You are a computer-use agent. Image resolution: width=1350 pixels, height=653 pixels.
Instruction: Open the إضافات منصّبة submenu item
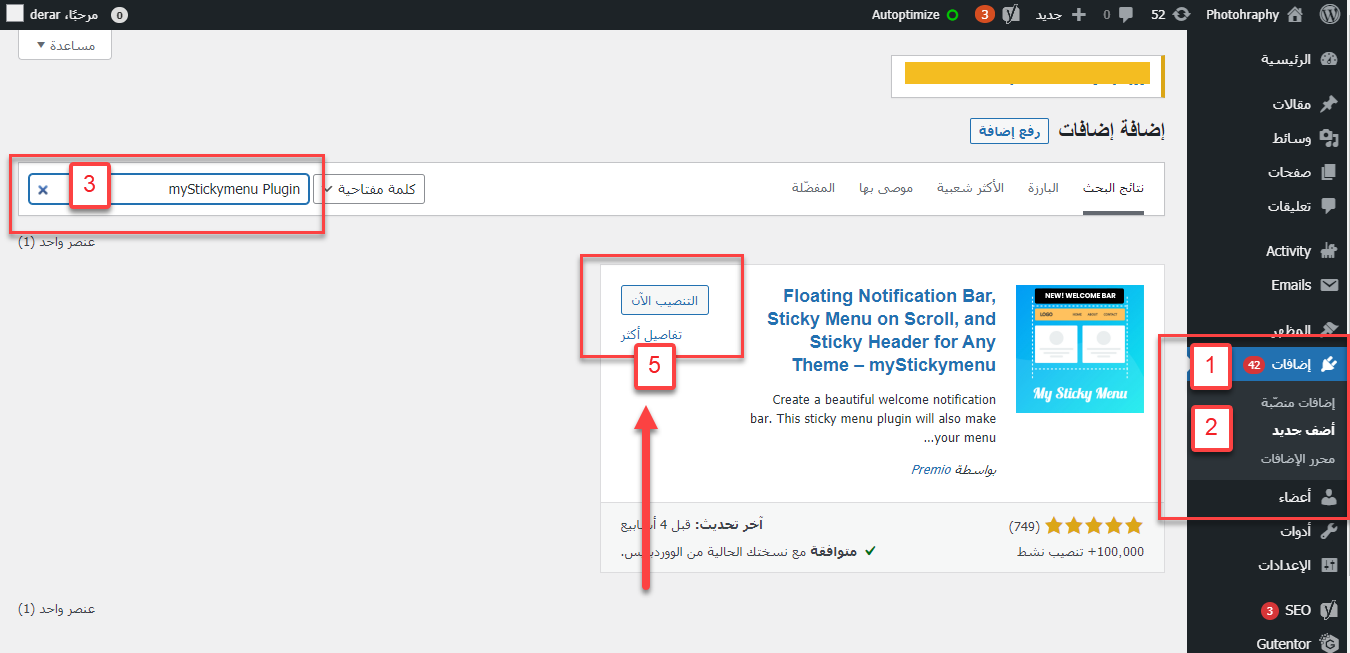point(1296,402)
